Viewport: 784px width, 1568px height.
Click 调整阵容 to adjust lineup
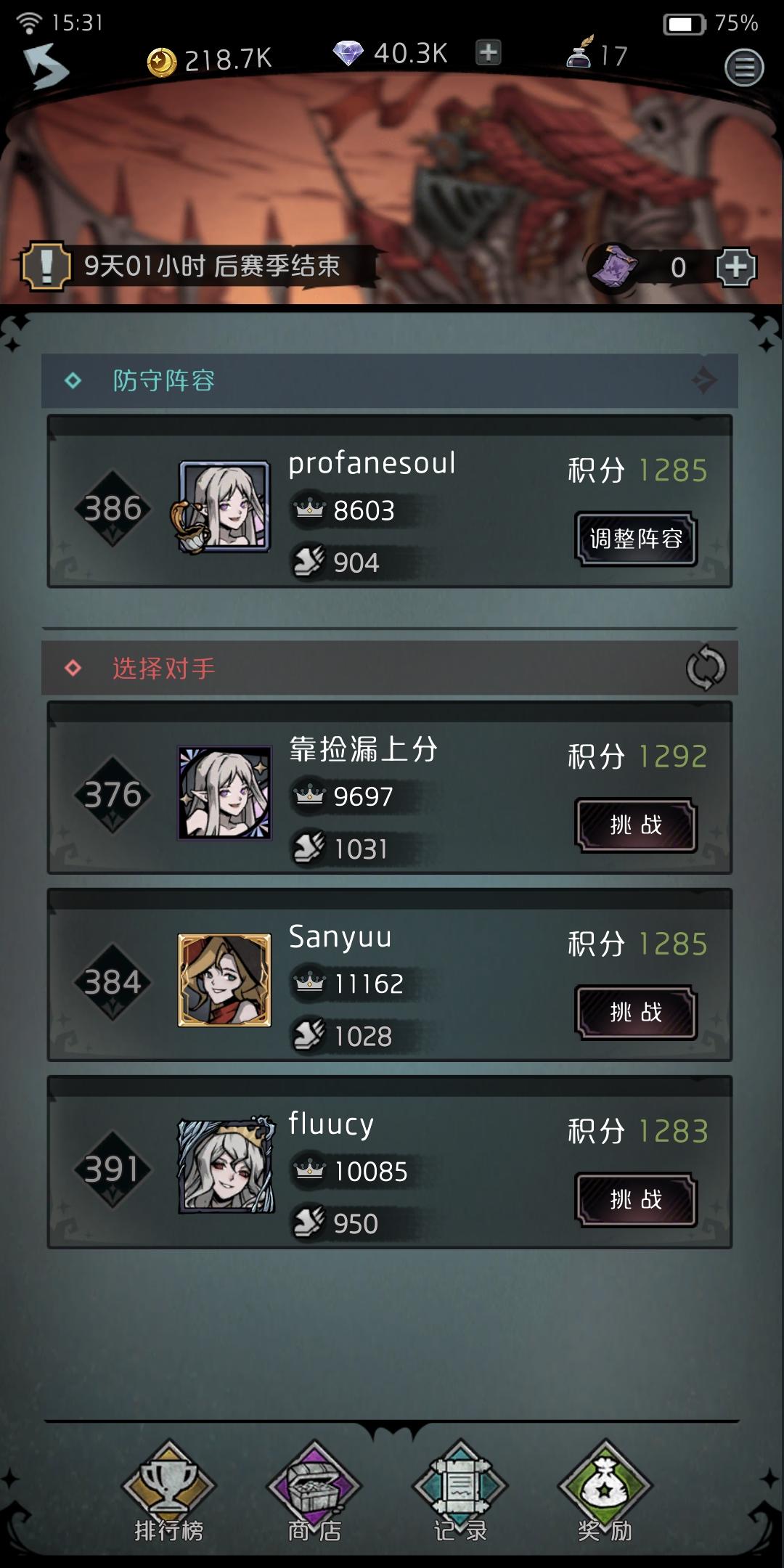click(636, 539)
